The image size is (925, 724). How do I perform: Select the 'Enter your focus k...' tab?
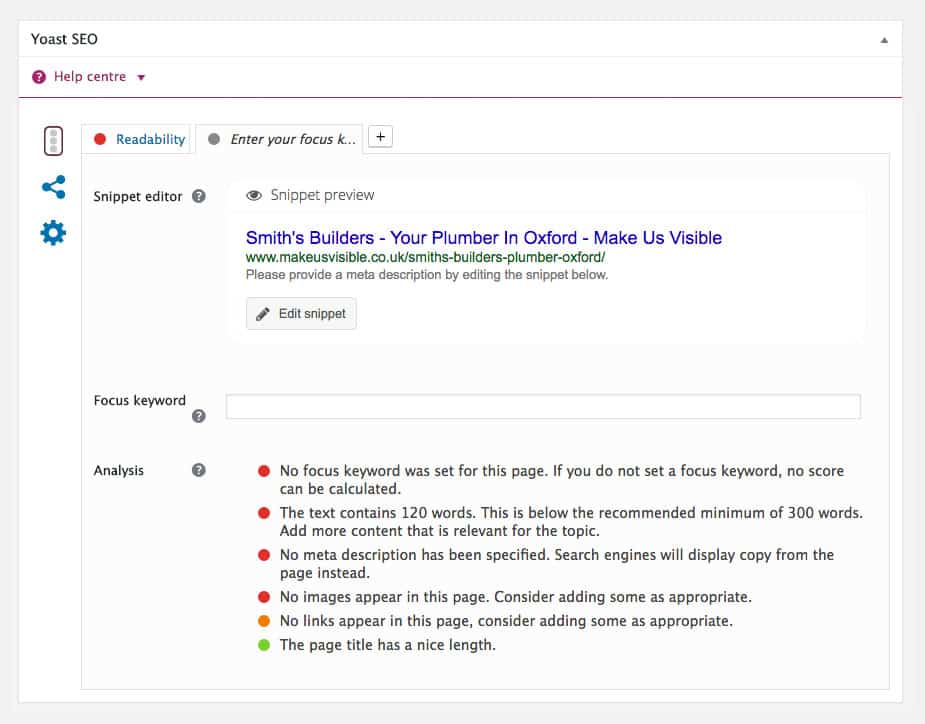tap(279, 139)
